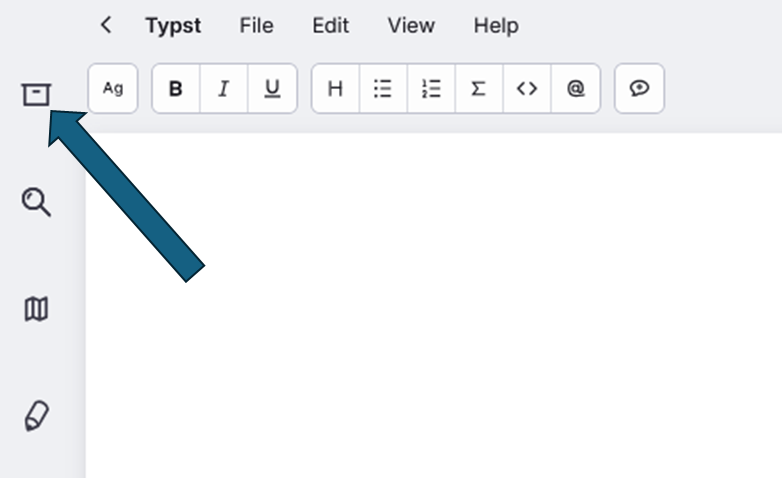This screenshot has height=478, width=782.
Task: Toggle italic formatting
Action: click(224, 89)
